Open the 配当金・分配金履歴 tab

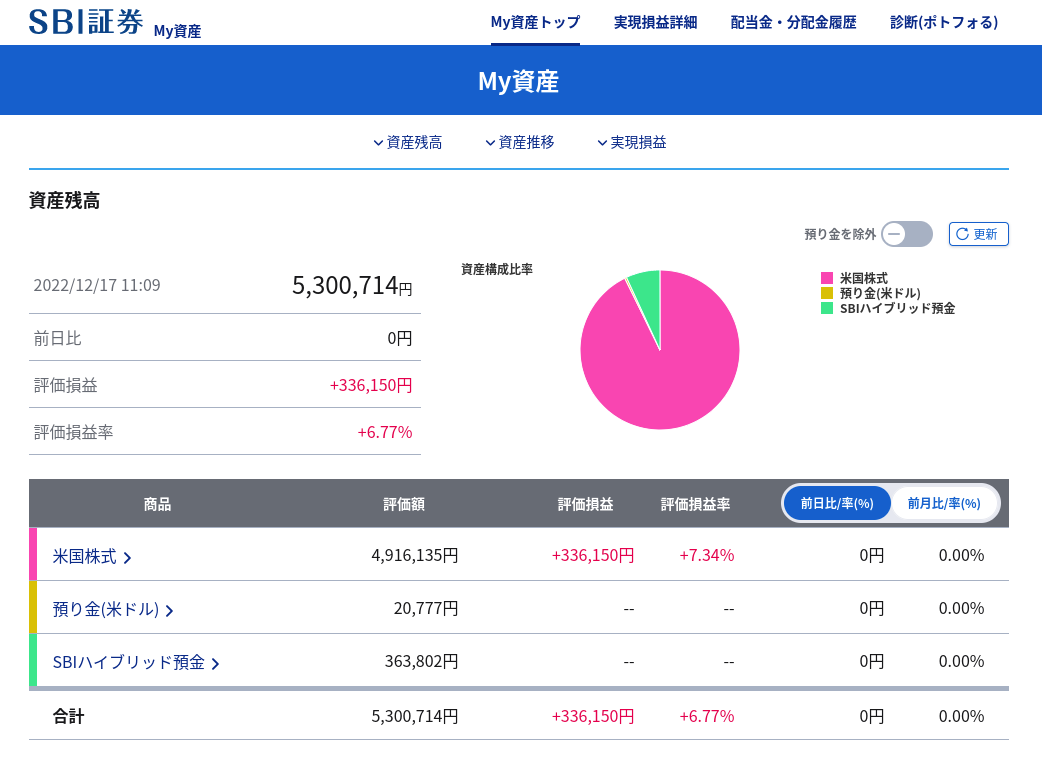coord(793,23)
